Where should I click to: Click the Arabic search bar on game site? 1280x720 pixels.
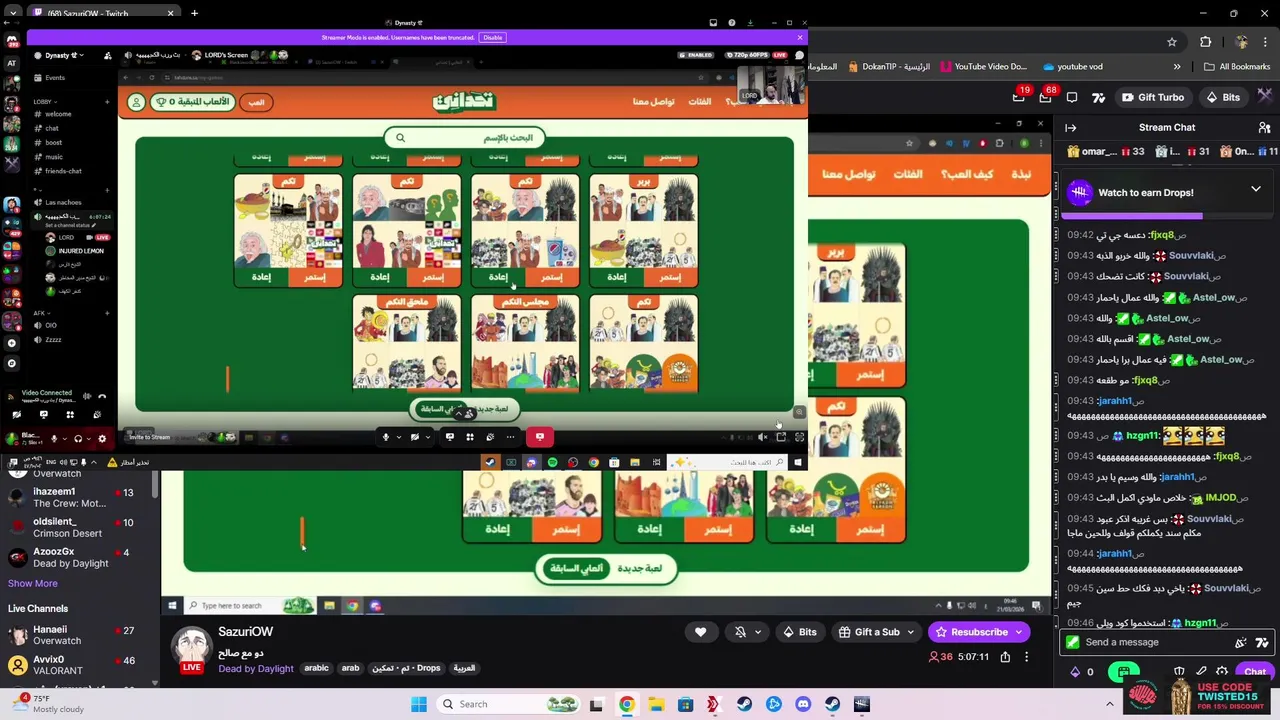pyautogui.click(x=464, y=138)
